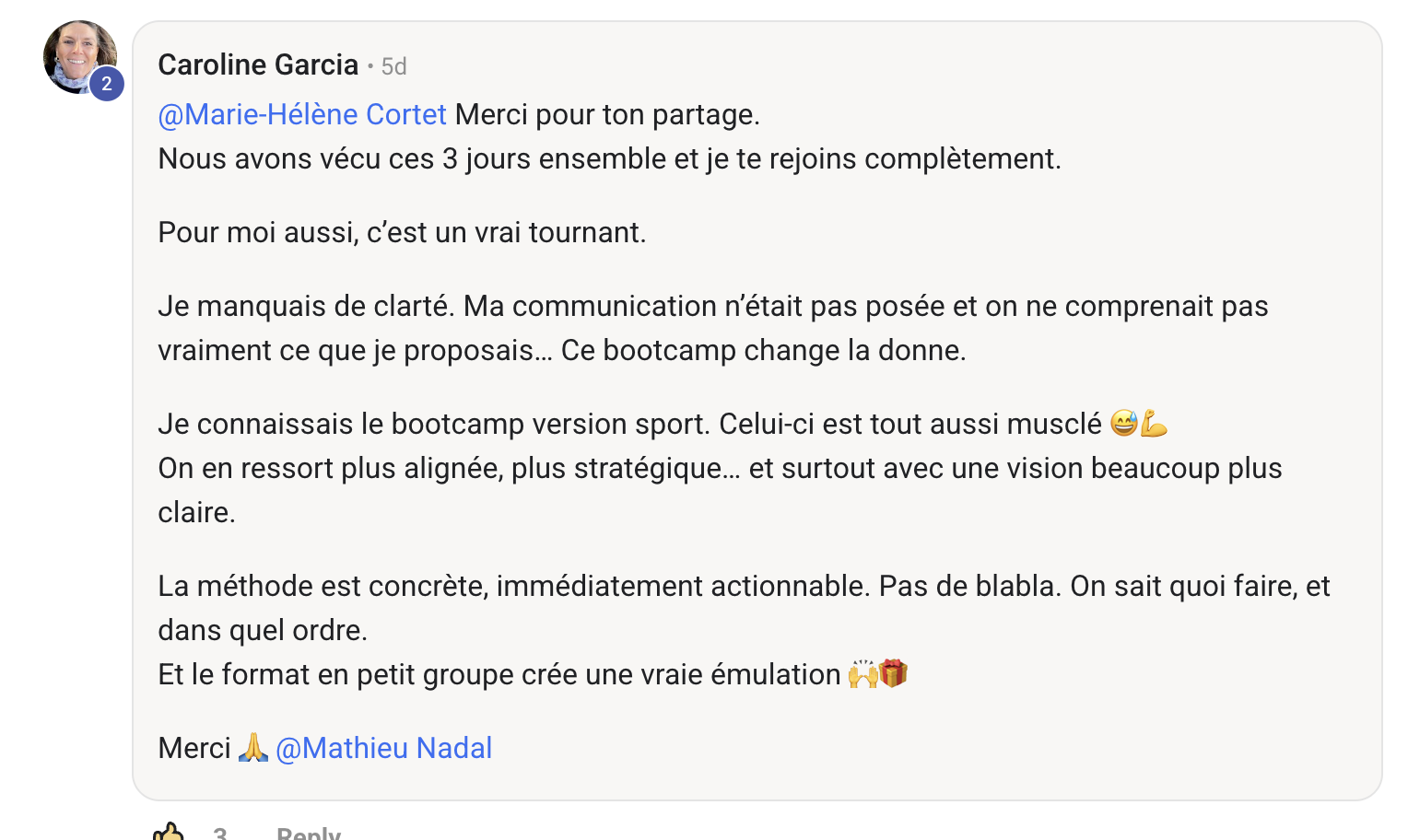
Task: Click the gift box emoji at line end
Action: click(x=892, y=673)
